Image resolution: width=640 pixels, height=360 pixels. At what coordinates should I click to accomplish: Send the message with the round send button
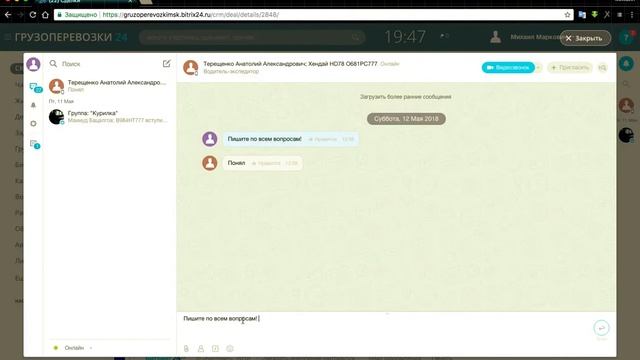[x=601, y=328]
